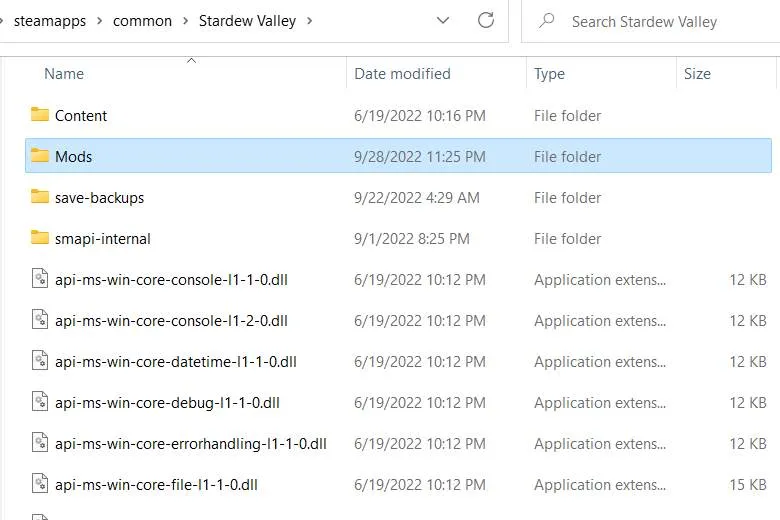This screenshot has width=780, height=520.
Task: Select the smapi-internal folder name
Action: 102,239
